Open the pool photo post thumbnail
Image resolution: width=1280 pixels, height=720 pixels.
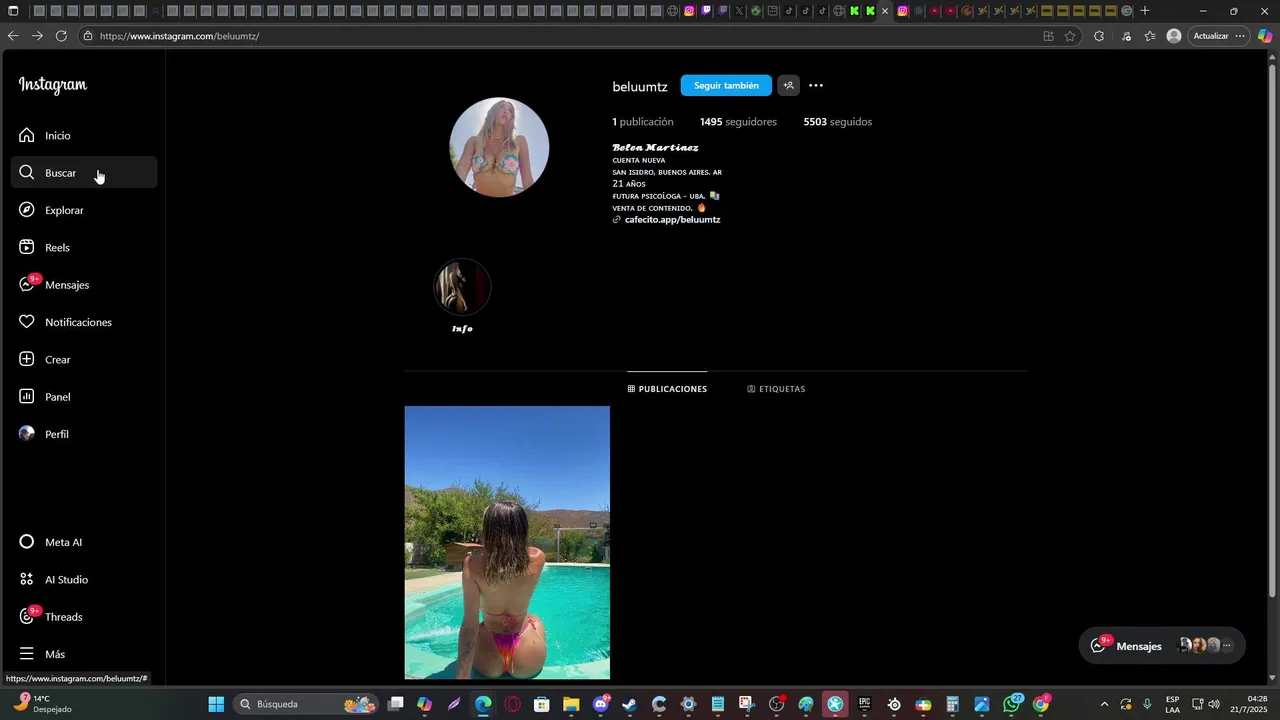(507, 543)
